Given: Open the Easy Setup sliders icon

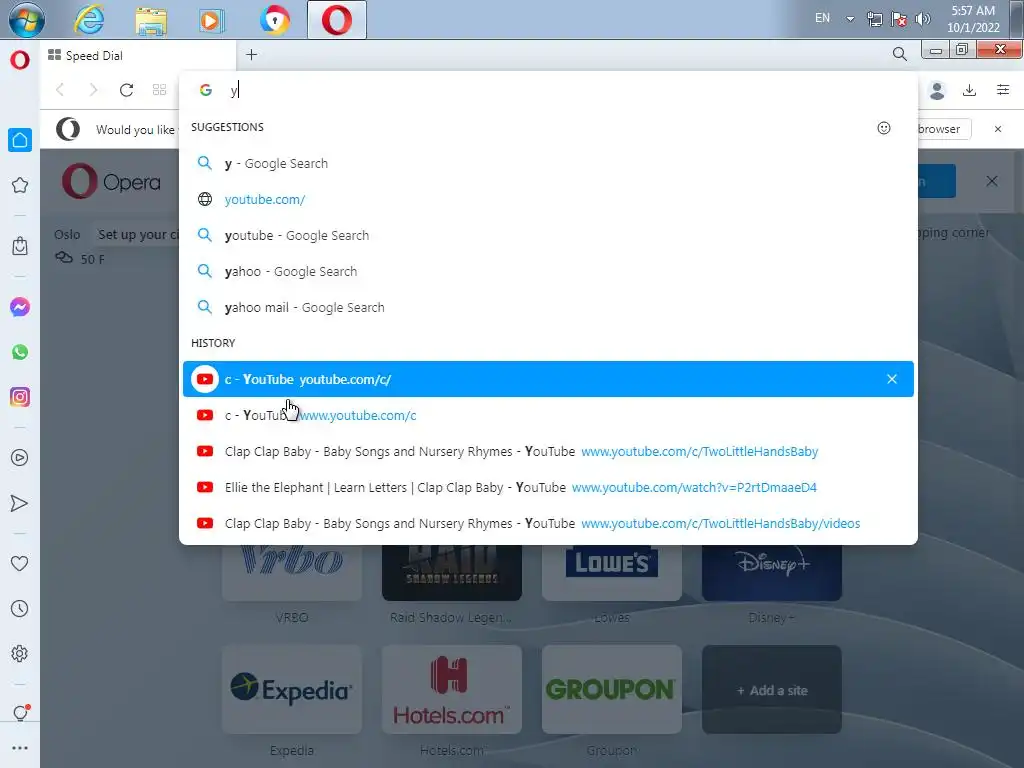Looking at the screenshot, I should (x=1003, y=89).
